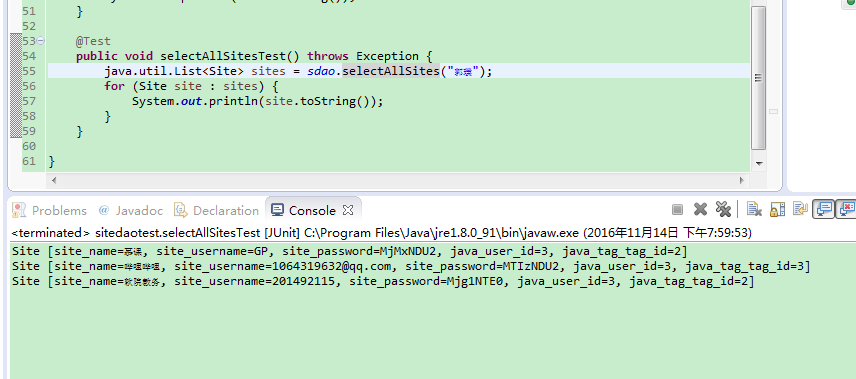Click the method name selectAllSitesTest
Screen dimensions: 856x379
(223, 56)
